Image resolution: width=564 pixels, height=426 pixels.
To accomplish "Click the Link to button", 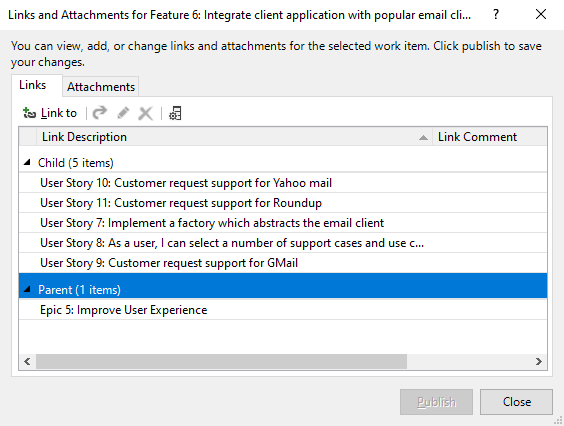I will (x=50, y=113).
